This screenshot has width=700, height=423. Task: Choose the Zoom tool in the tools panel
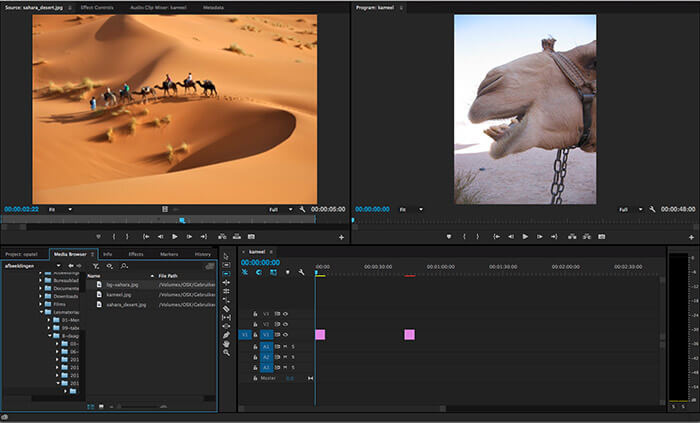pos(227,353)
